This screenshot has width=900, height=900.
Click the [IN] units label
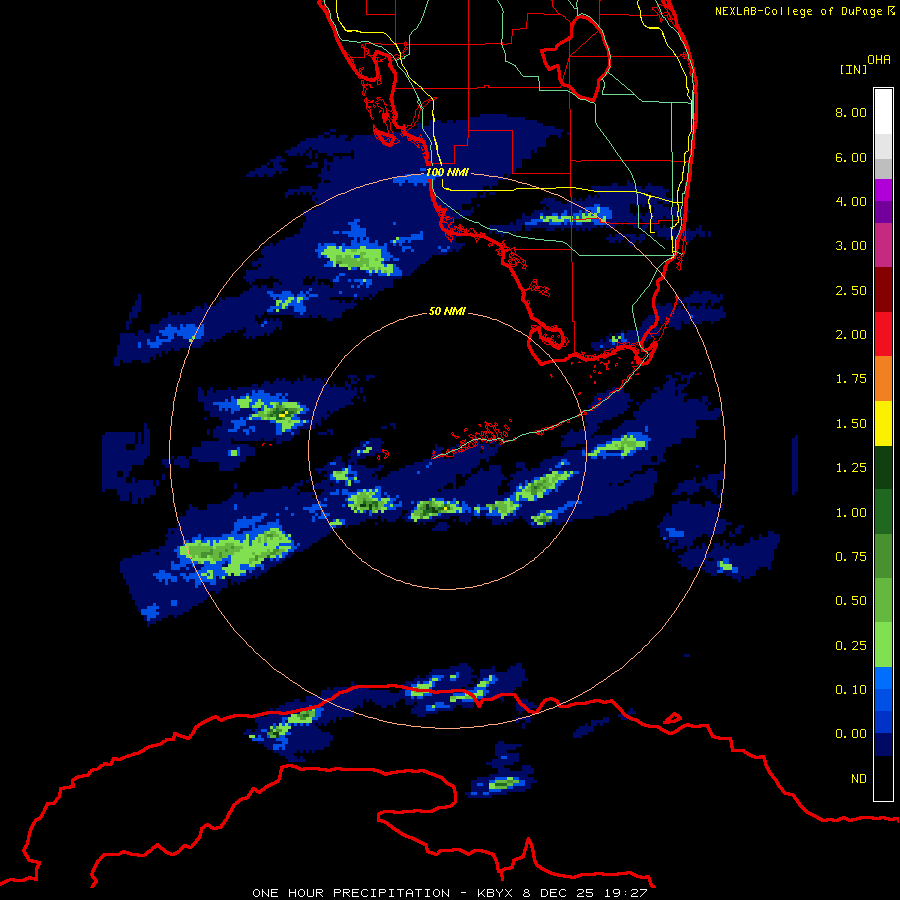coord(853,69)
